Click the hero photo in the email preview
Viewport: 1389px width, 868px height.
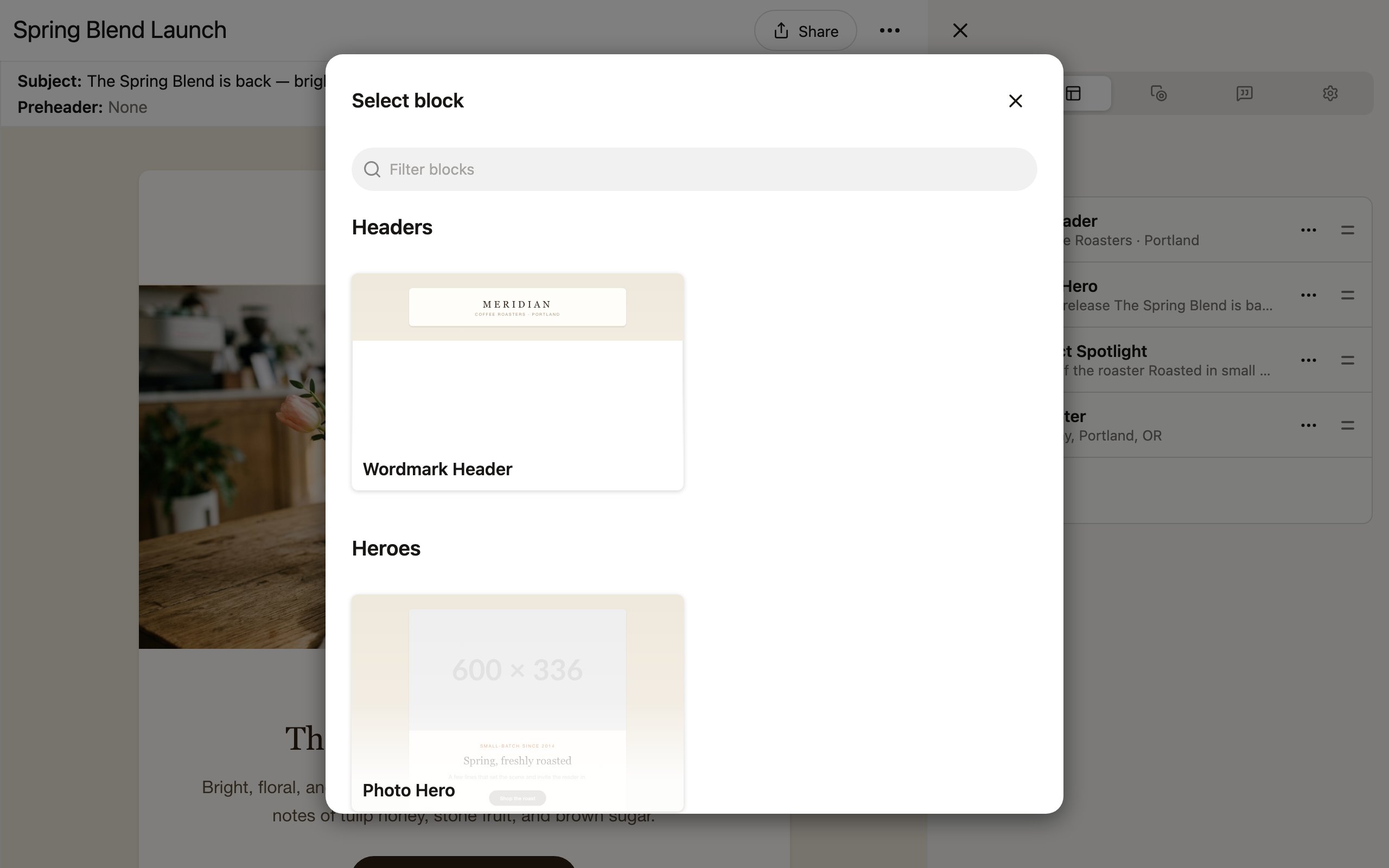click(232, 467)
